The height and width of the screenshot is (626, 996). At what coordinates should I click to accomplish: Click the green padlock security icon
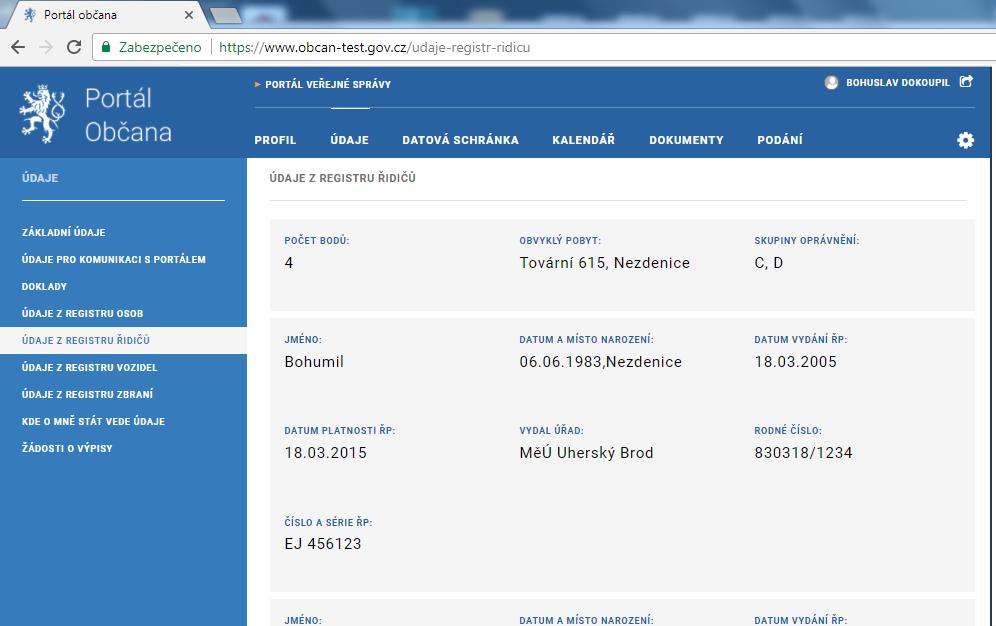(106, 47)
